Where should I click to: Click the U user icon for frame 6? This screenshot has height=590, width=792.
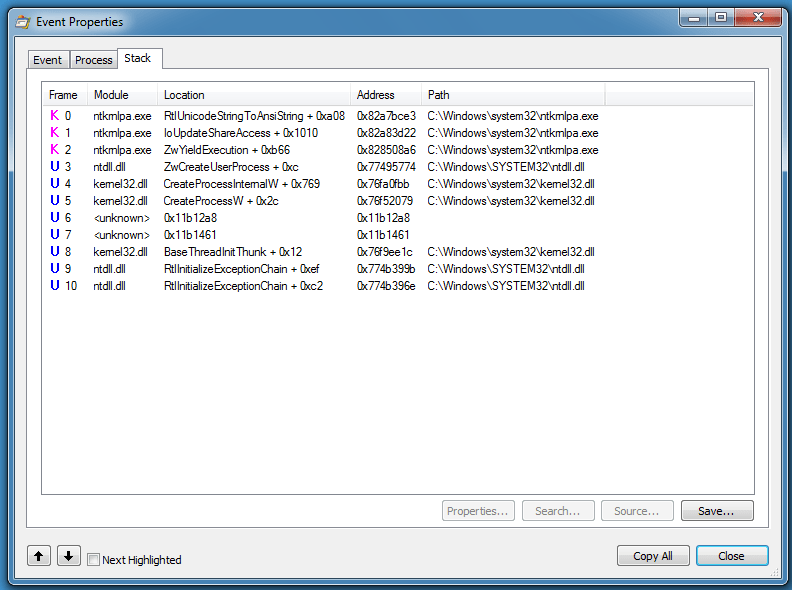54,218
